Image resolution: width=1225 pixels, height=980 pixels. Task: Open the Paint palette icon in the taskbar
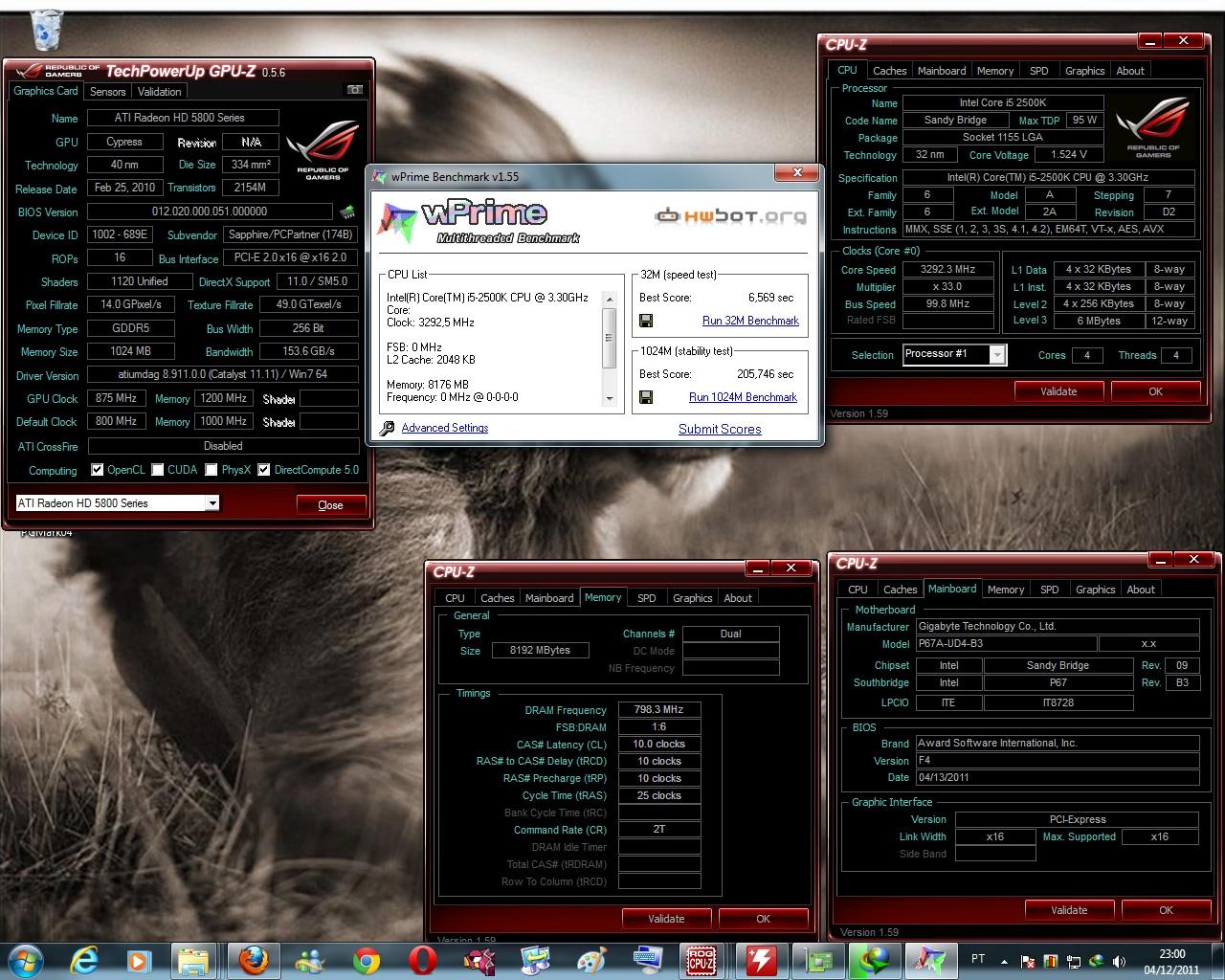coord(591,960)
